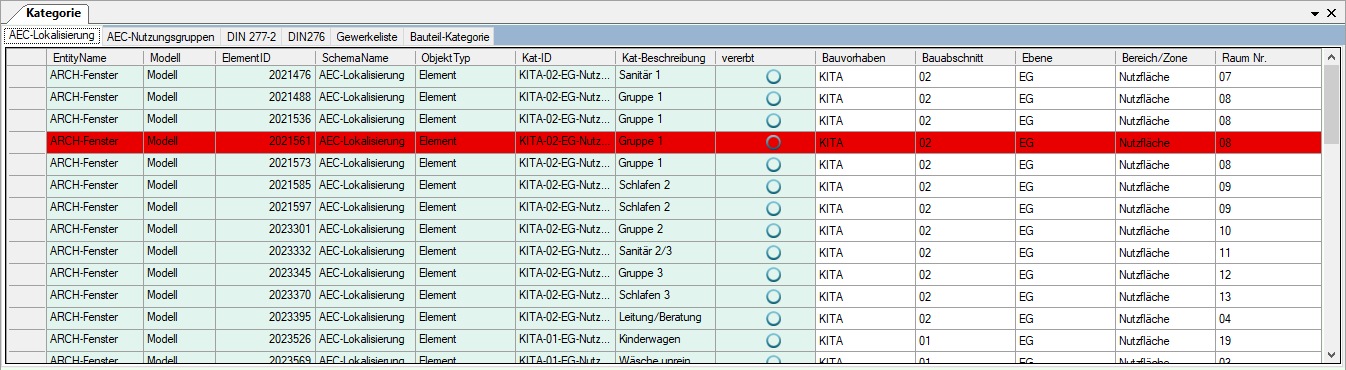Viewport: 1346px width, 370px height.
Task: Click ElementID cell 2021476
Action: [x=265, y=76]
